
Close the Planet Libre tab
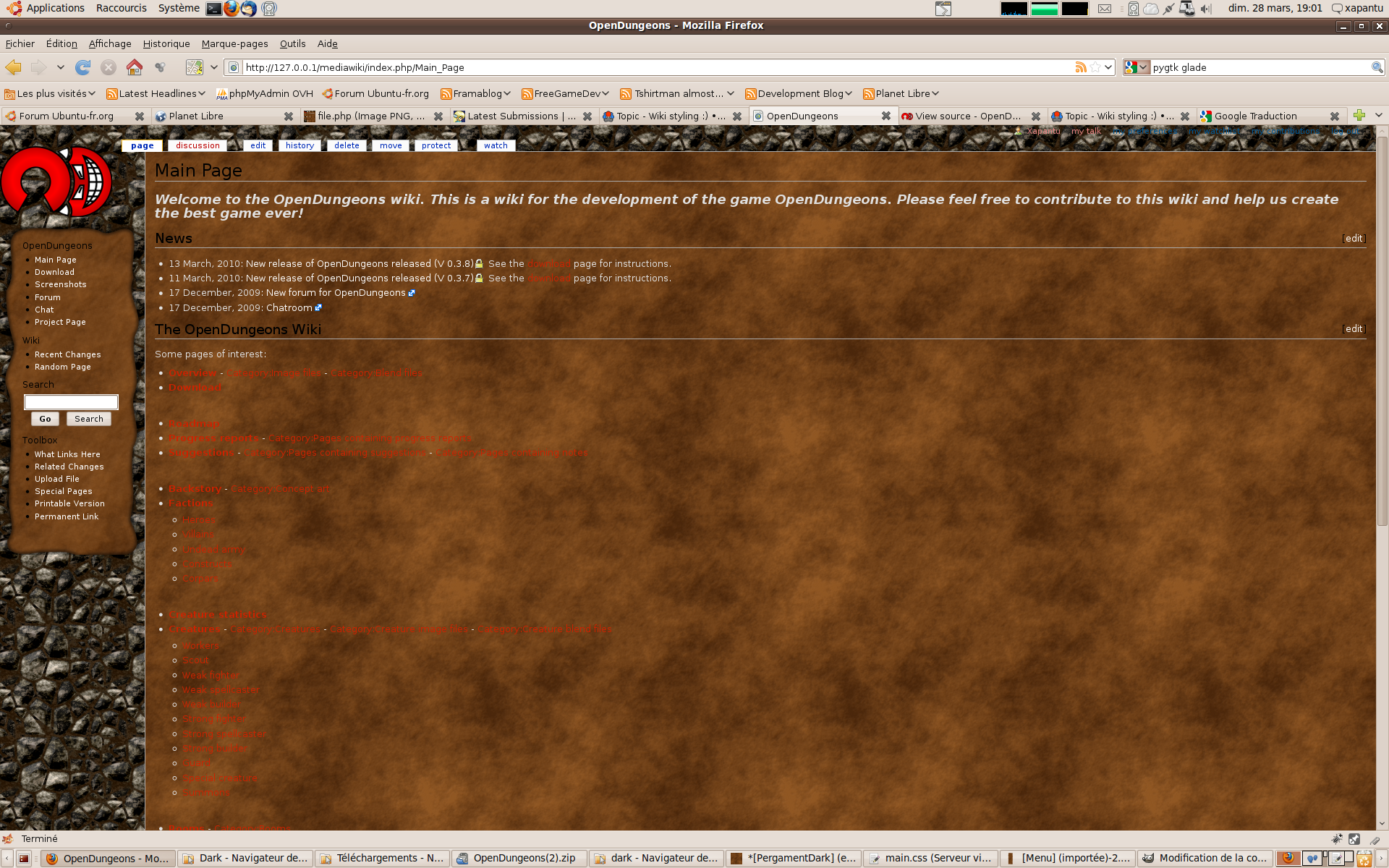[289, 116]
